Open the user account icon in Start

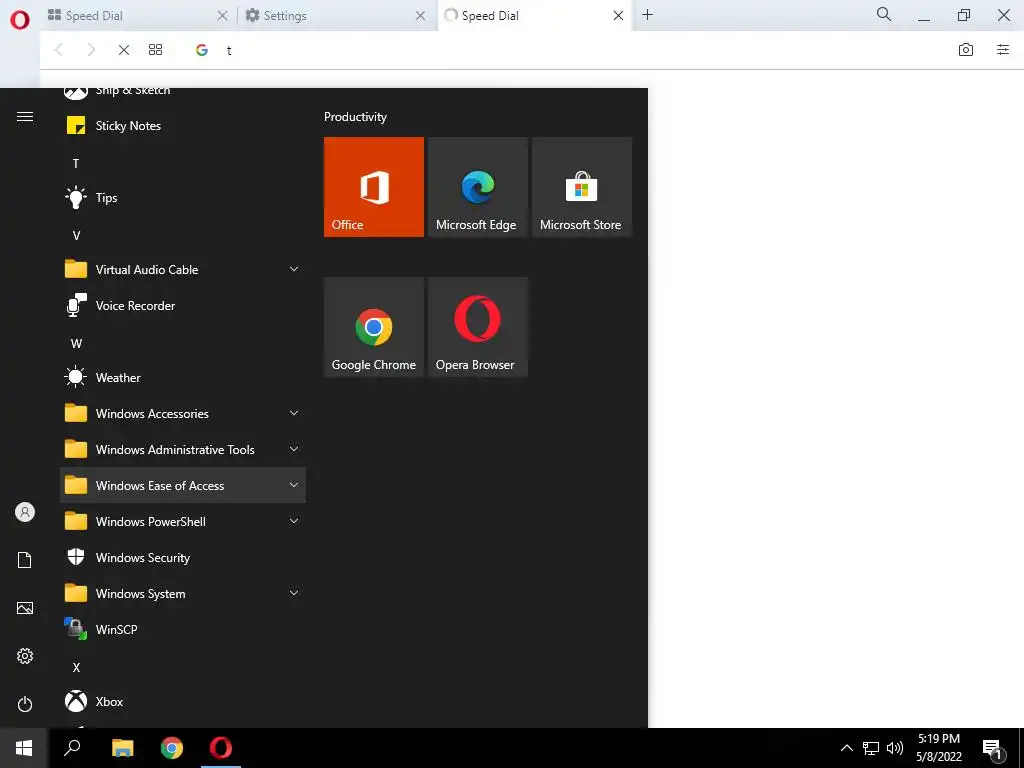pyautogui.click(x=25, y=512)
